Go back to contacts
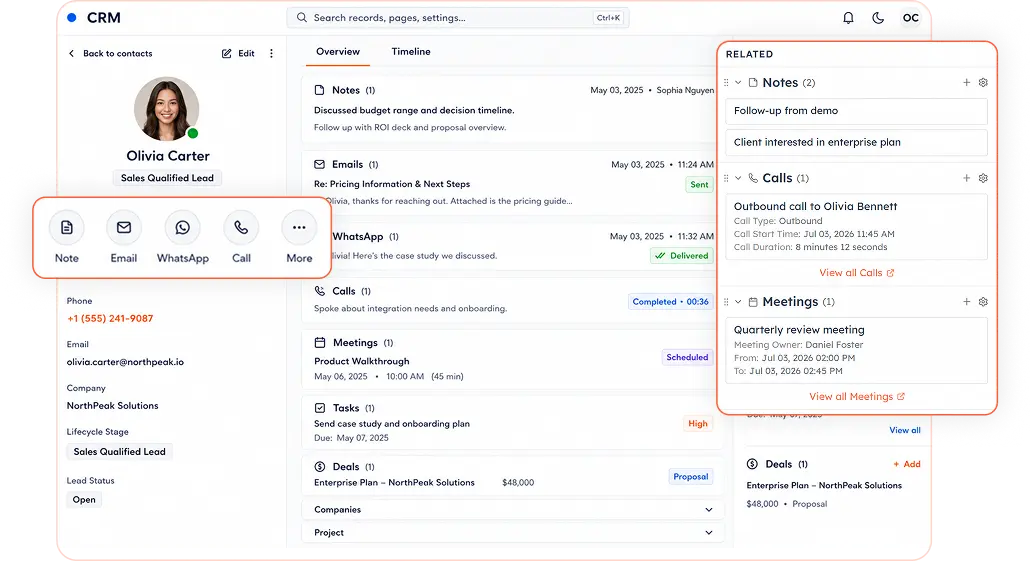 [110, 53]
